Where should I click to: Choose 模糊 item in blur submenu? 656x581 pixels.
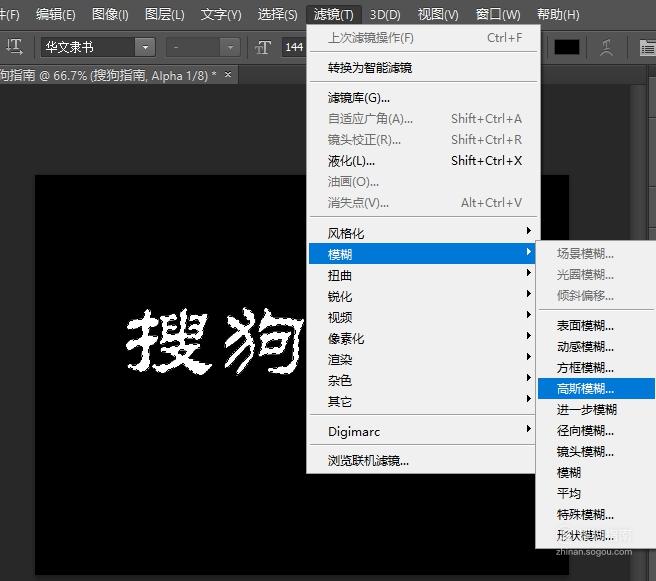pyautogui.click(x=596, y=472)
